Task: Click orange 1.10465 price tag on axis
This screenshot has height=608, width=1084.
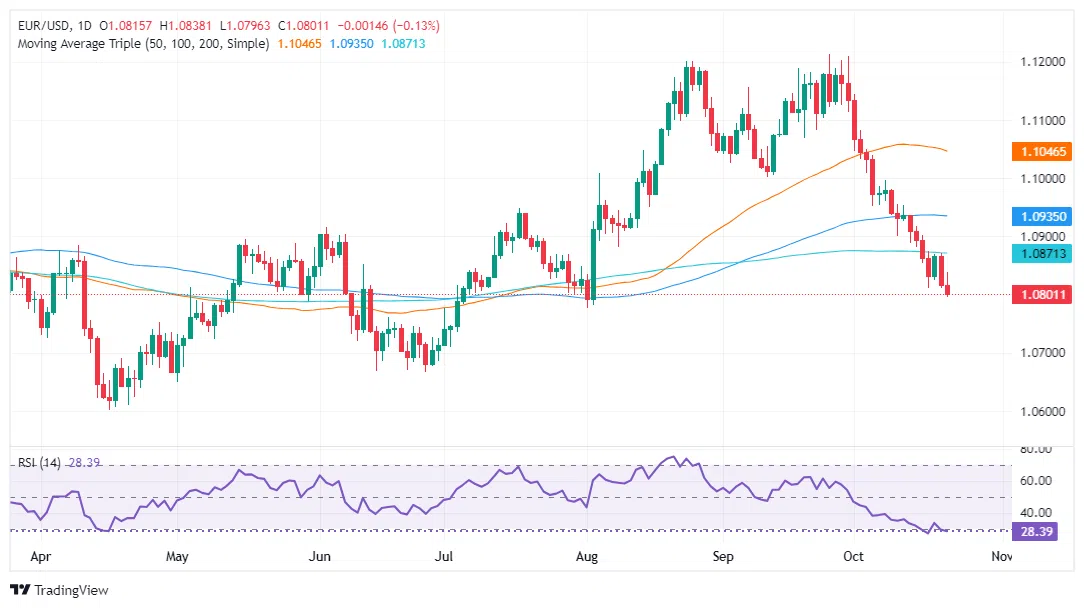Action: coord(1044,152)
